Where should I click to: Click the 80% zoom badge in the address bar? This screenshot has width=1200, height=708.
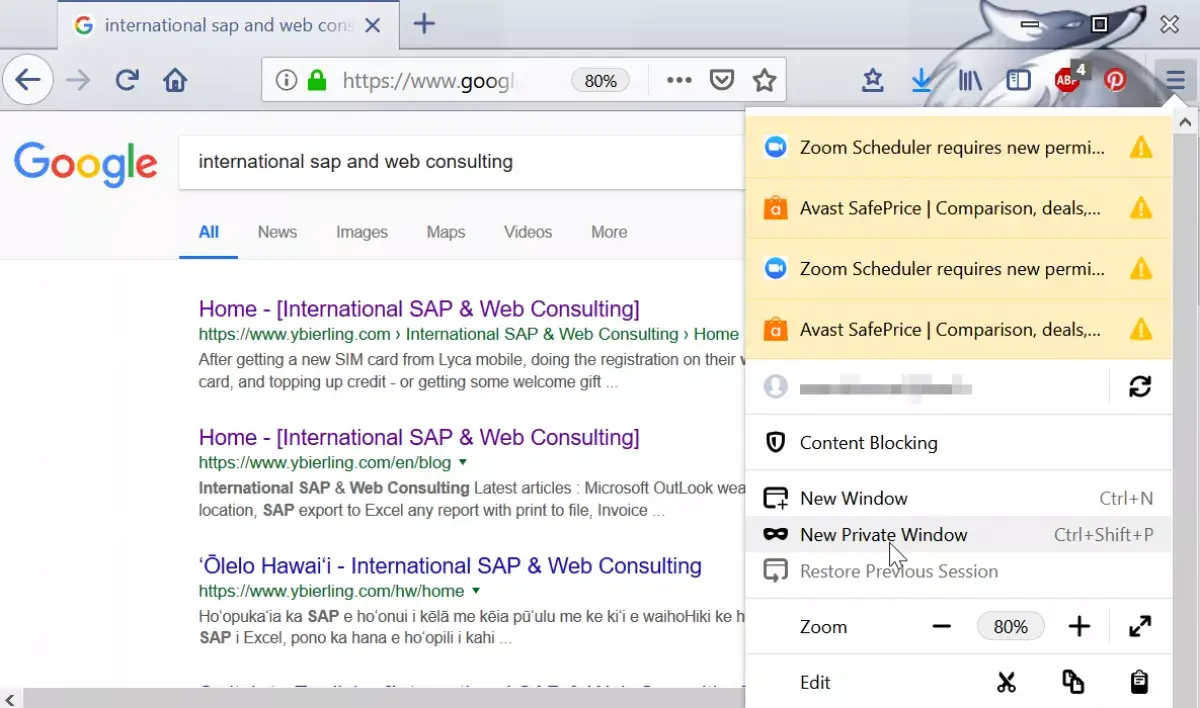(x=600, y=81)
